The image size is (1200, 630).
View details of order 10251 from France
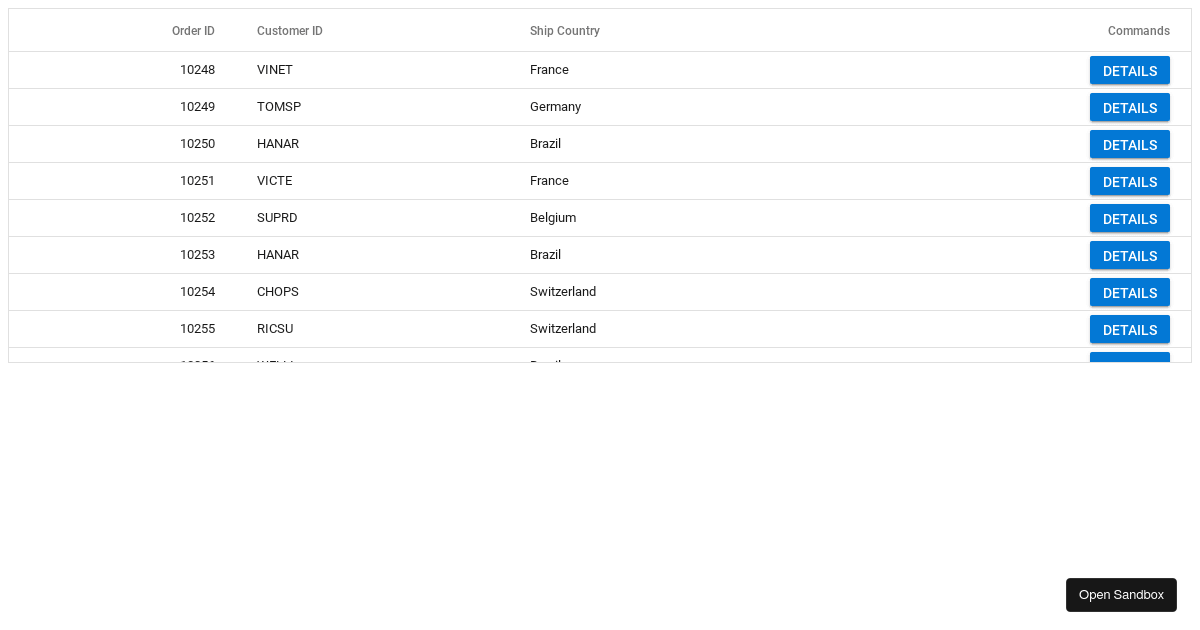1129,181
